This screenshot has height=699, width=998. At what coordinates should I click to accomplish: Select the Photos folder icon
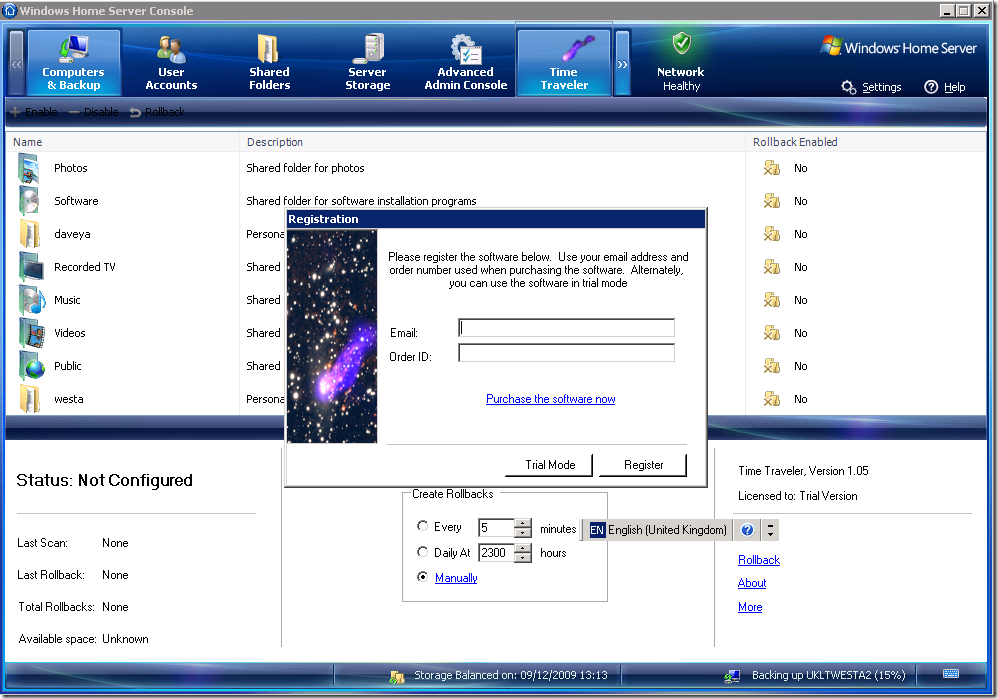tap(29, 168)
